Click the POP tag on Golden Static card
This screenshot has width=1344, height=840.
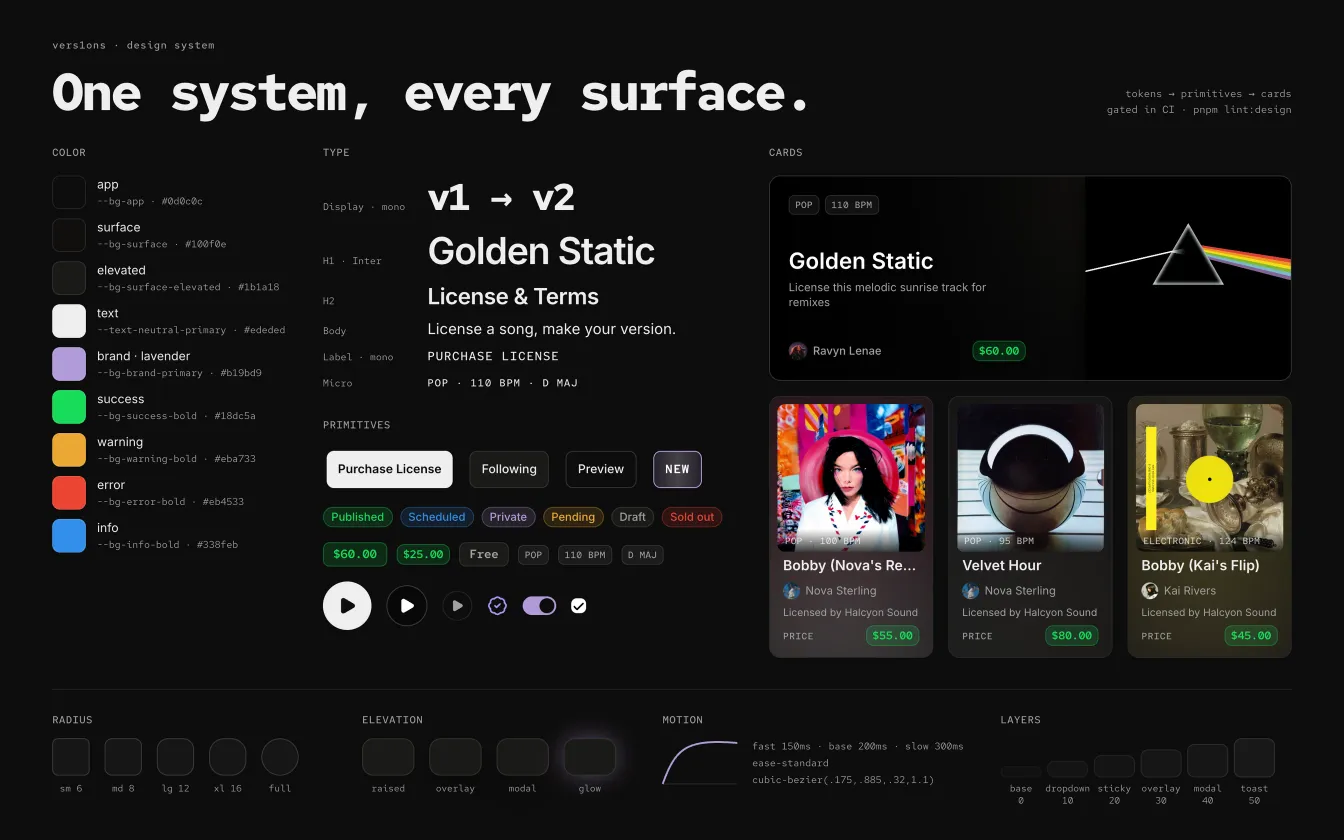[804, 205]
